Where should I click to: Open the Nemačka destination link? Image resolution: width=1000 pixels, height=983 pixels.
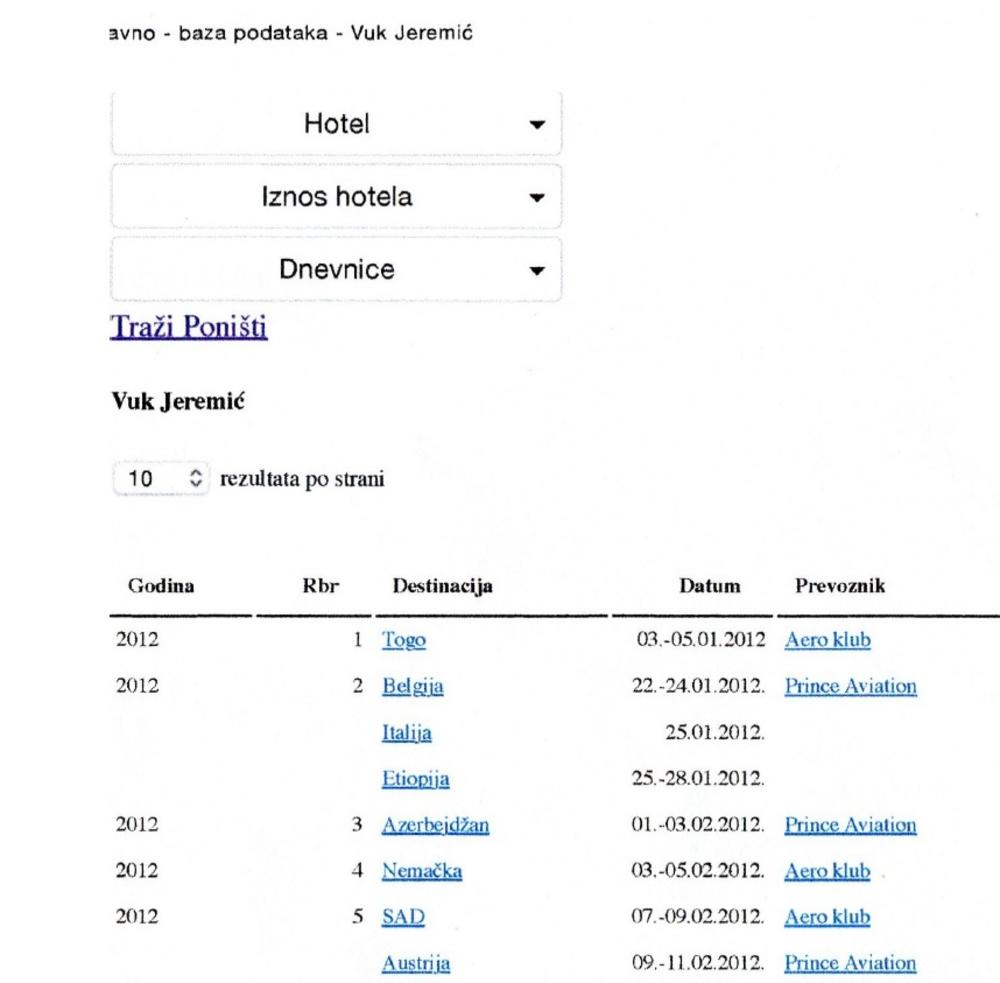click(422, 872)
